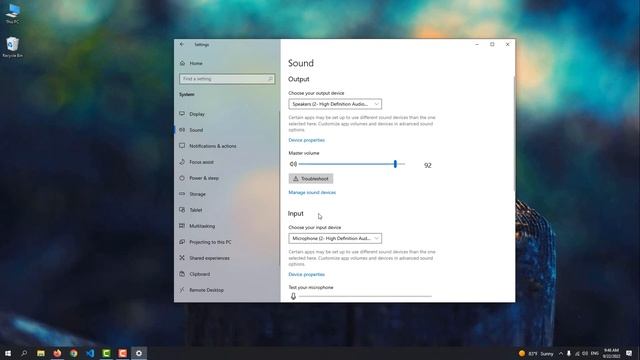Go back using the Settings back arrow
640x360 pixels.
pyautogui.click(x=182, y=44)
